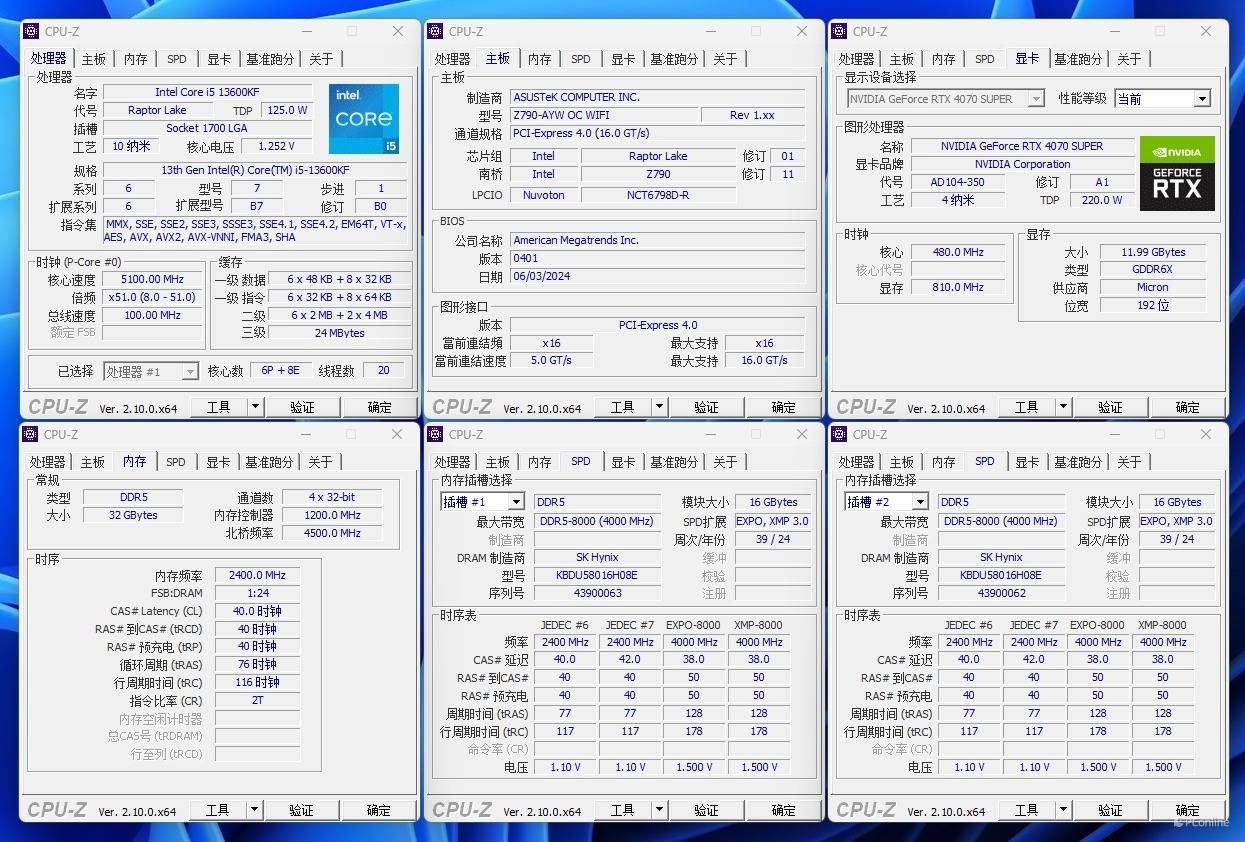The image size is (1245, 842).
Task: Click the 验证 button in the slot #1 SPD window
Action: coord(706,810)
